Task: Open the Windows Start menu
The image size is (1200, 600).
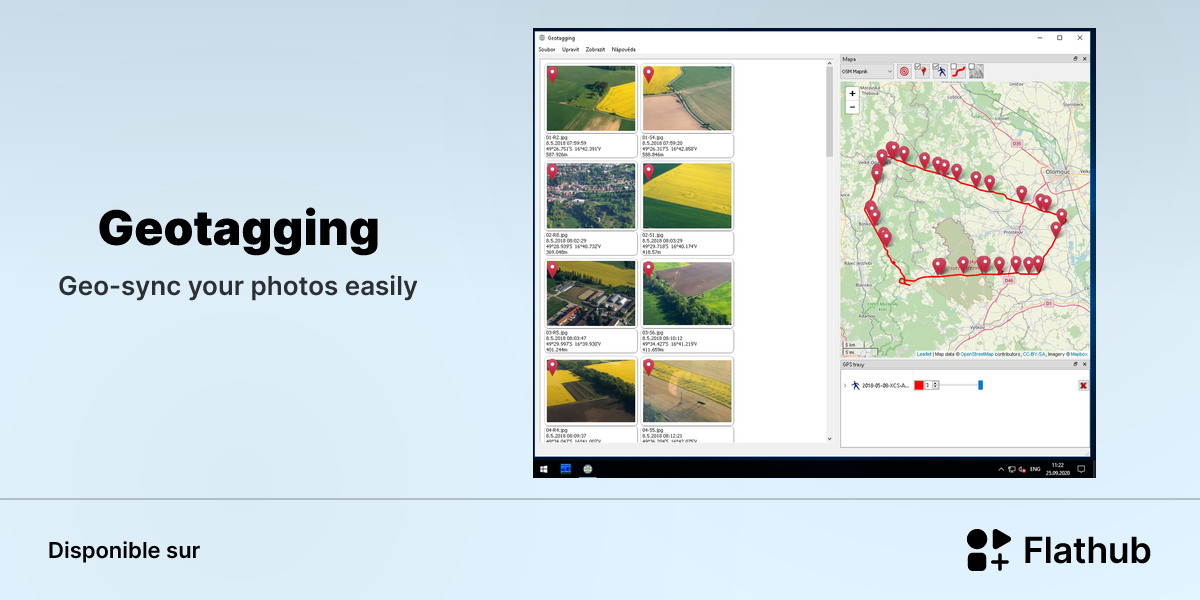Action: (x=544, y=469)
